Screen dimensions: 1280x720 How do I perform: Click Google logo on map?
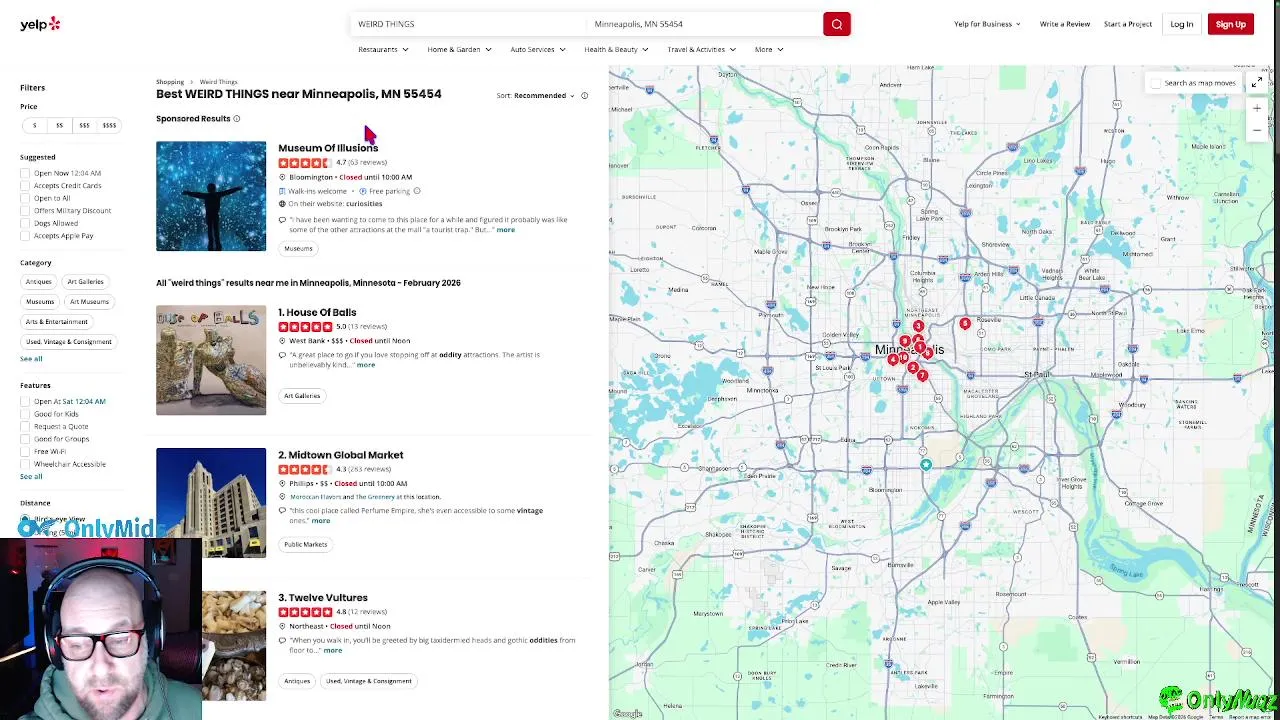[x=627, y=713]
